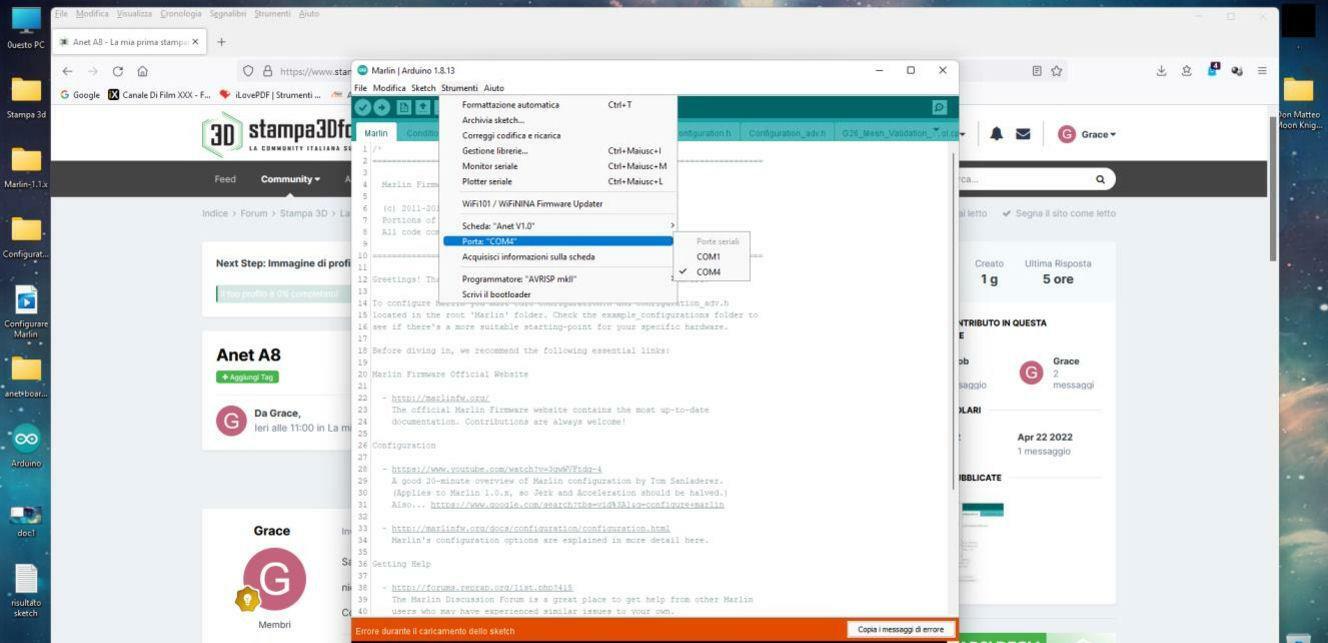Image resolution: width=1328 pixels, height=643 pixels.
Task: Open the File menu in Arduino
Action: (361, 88)
